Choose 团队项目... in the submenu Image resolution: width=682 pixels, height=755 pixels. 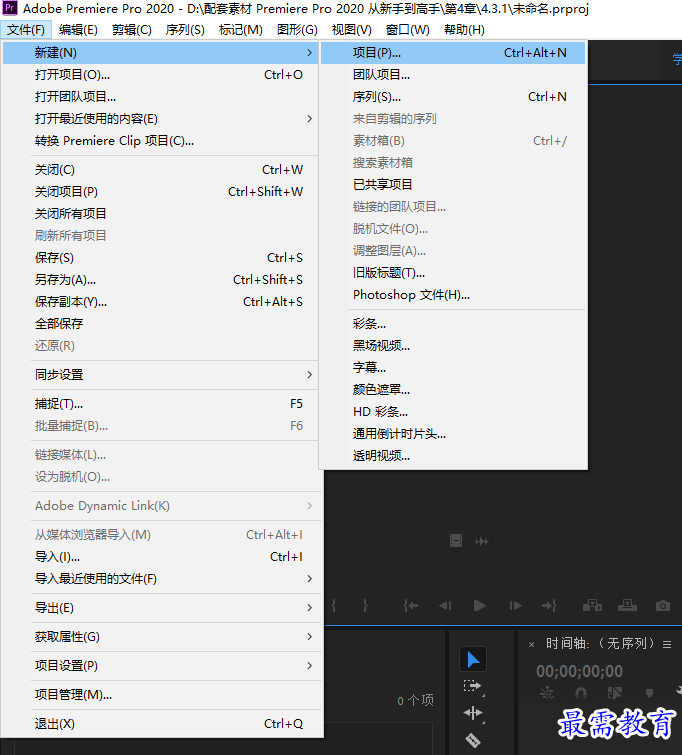[x=453, y=75]
